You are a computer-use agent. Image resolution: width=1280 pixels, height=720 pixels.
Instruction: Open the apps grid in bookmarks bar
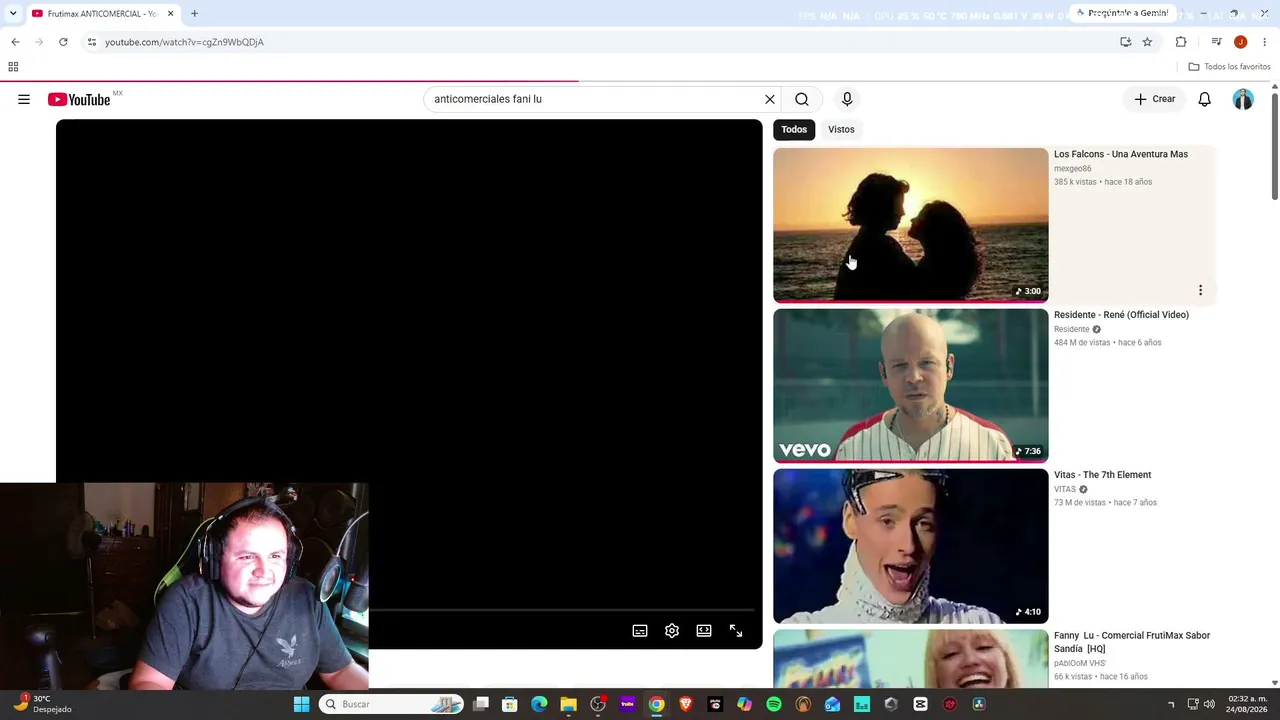click(13, 67)
